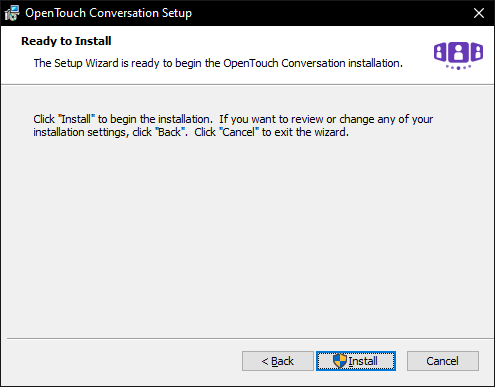The image size is (495, 387).
Task: Click the 'The Setup Wizard is ready' description
Action: point(218,63)
